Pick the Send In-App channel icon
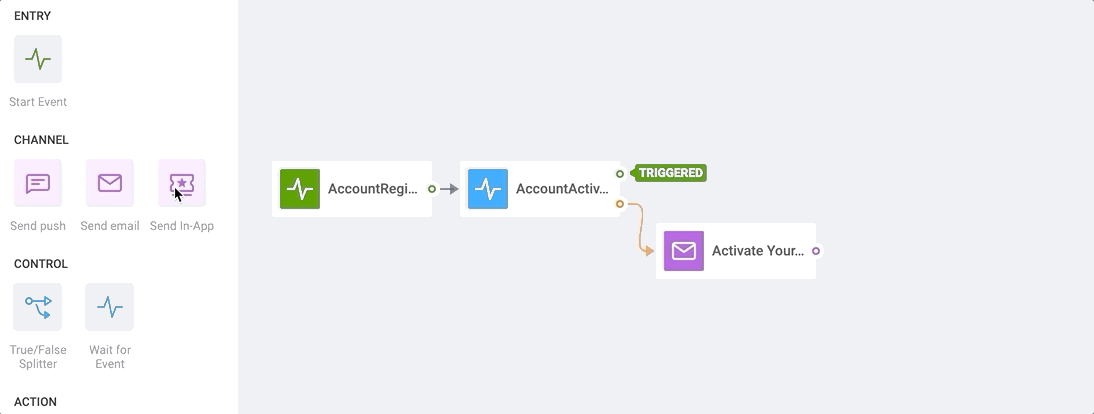Screen dimensions: 1094x414 (x=181, y=183)
